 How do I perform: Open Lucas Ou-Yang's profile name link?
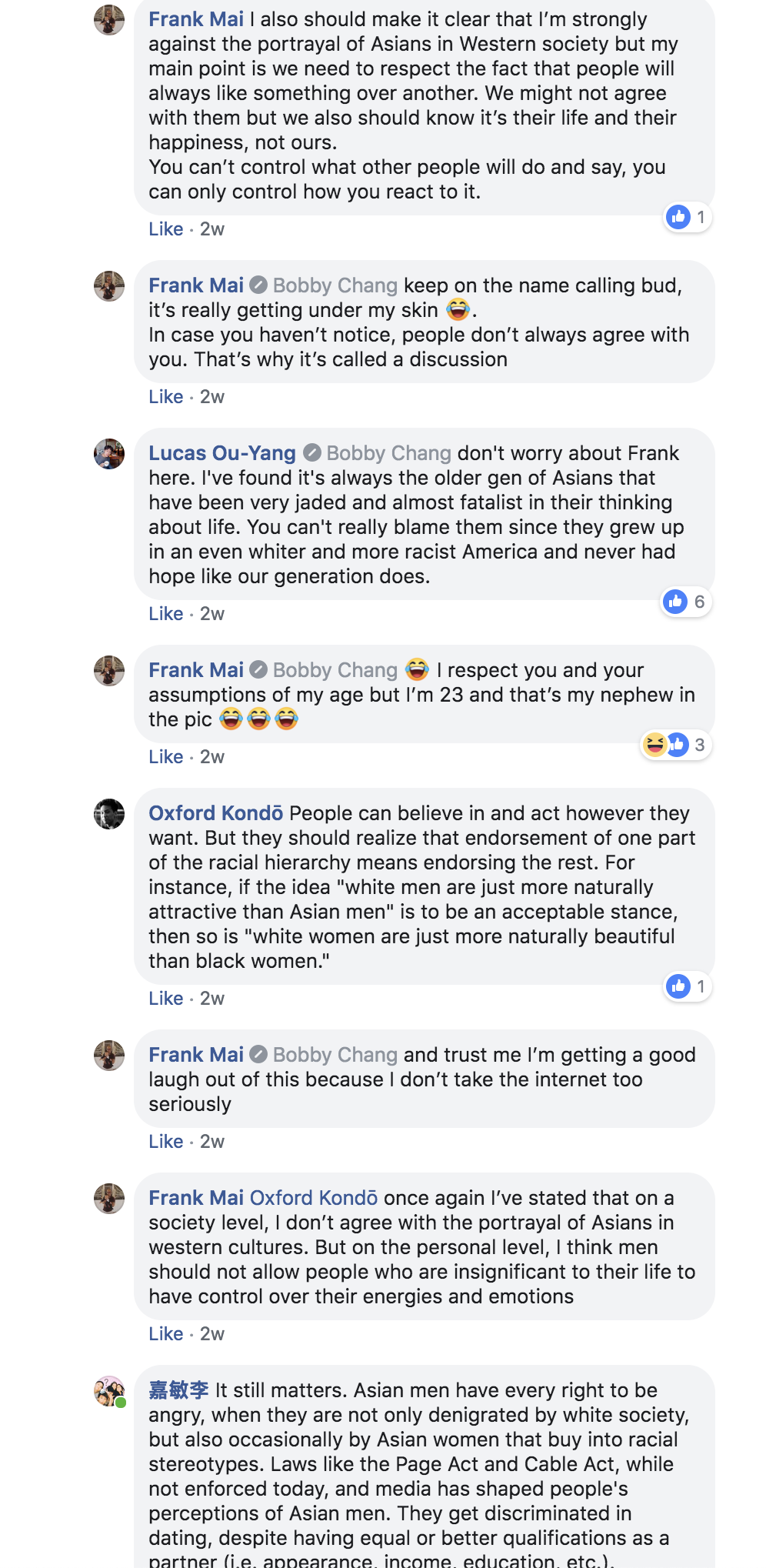pyautogui.click(x=222, y=453)
